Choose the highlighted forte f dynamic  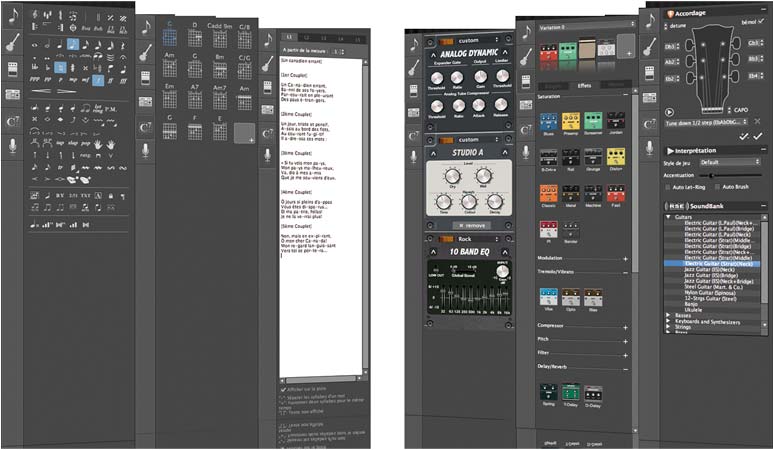click(x=98, y=79)
